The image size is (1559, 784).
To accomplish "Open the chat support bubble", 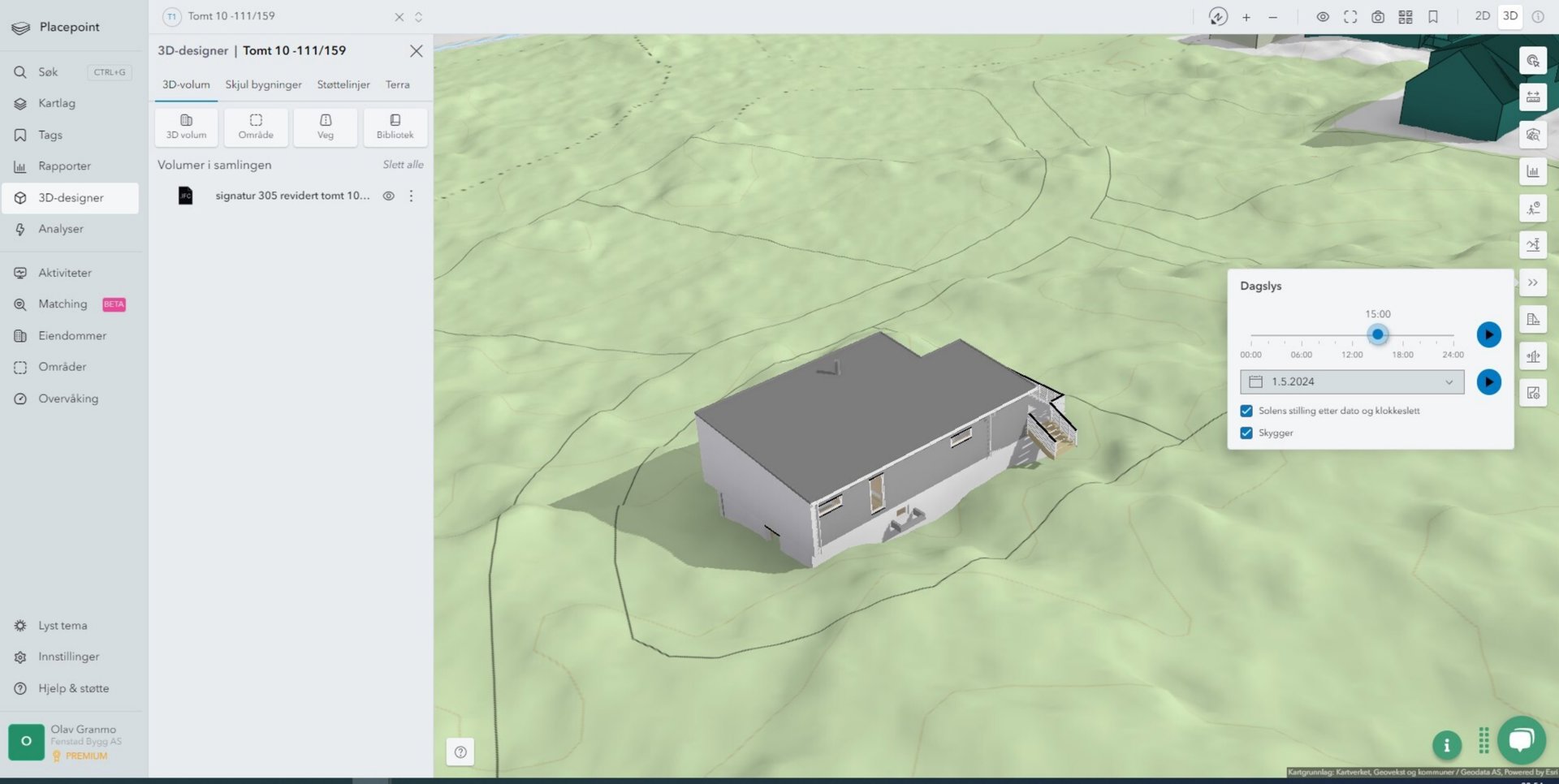I will tap(1522, 740).
